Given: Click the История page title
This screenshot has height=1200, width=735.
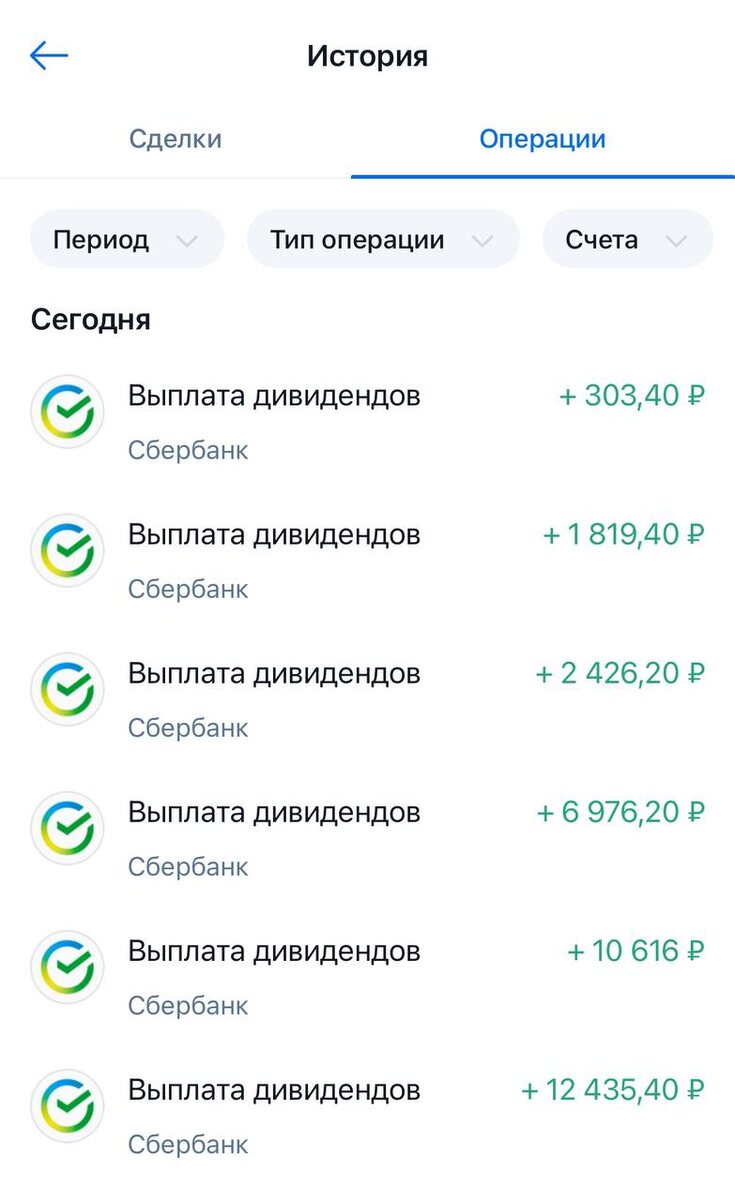Looking at the screenshot, I should pyautogui.click(x=367, y=56).
